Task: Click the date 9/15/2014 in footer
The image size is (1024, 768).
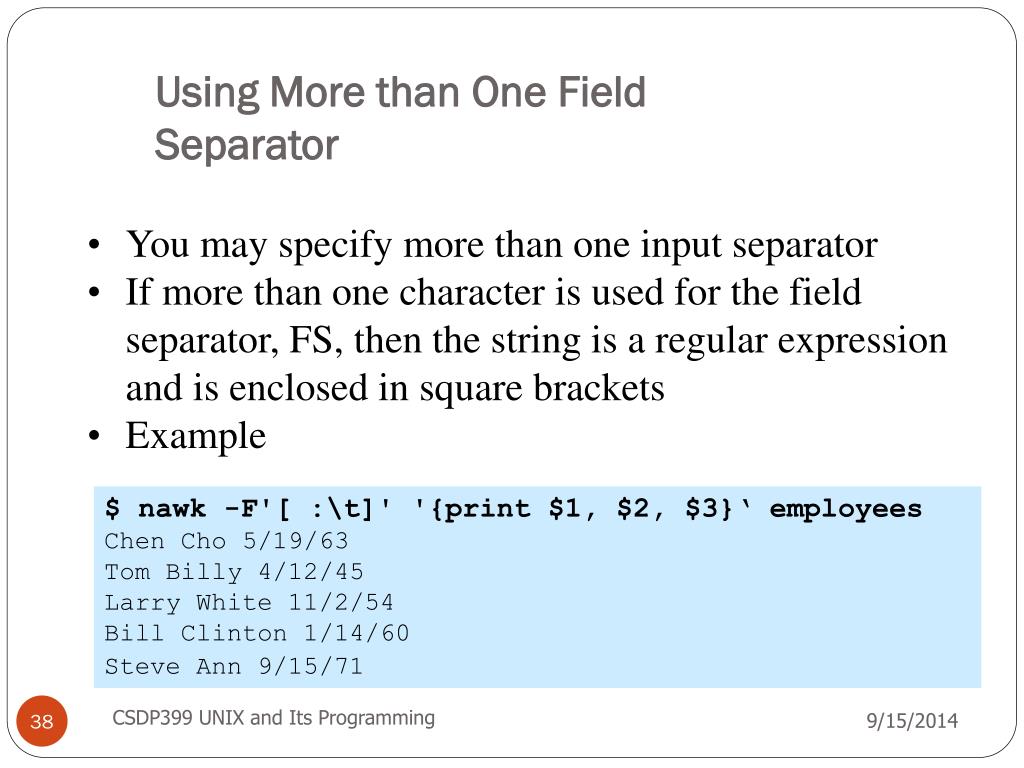Action: click(x=912, y=720)
